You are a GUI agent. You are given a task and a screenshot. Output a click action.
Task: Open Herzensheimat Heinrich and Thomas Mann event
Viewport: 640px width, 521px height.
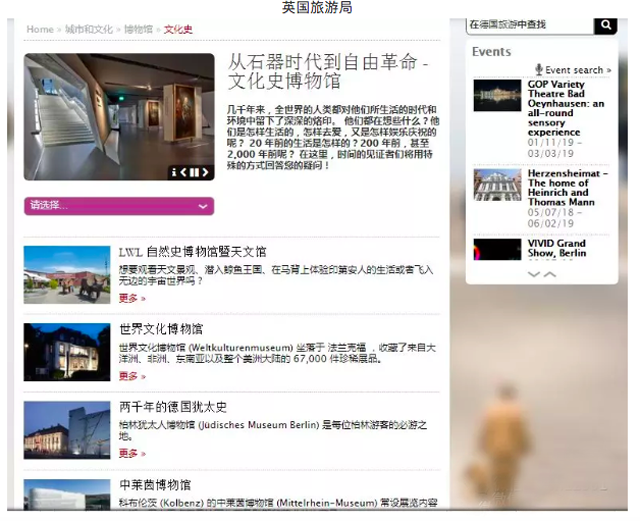pos(568,188)
